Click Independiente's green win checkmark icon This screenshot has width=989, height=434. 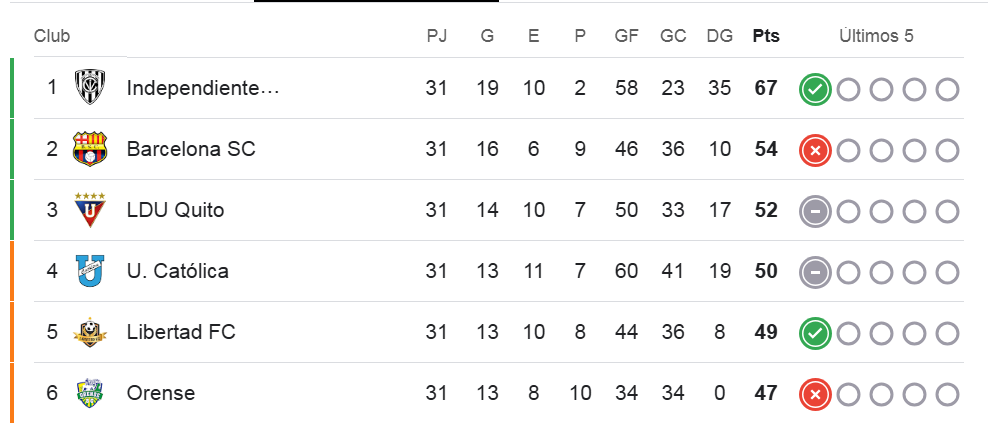tap(815, 90)
